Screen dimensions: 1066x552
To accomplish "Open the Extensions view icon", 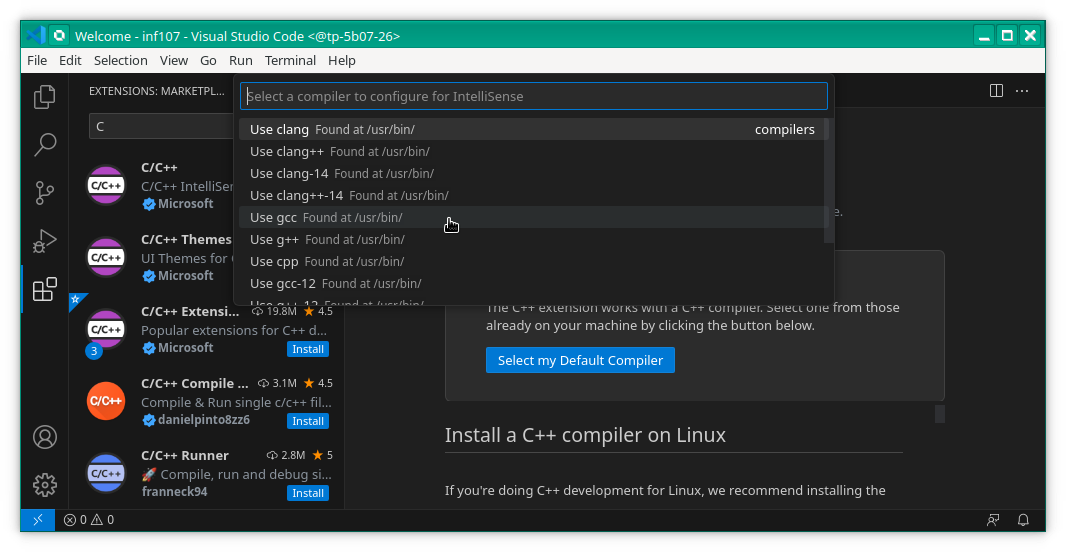I will pos(44,289).
